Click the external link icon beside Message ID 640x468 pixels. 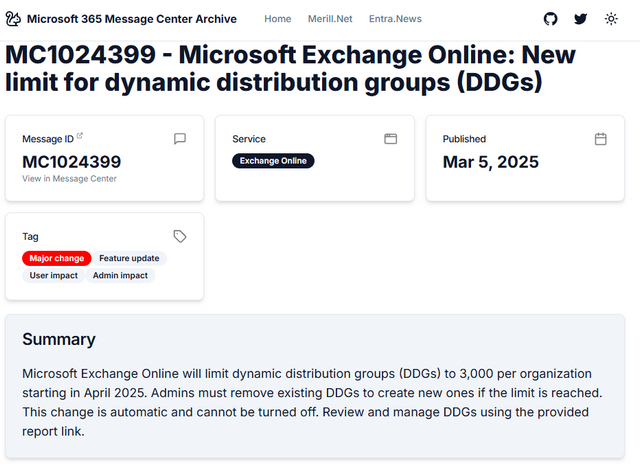(x=80, y=135)
